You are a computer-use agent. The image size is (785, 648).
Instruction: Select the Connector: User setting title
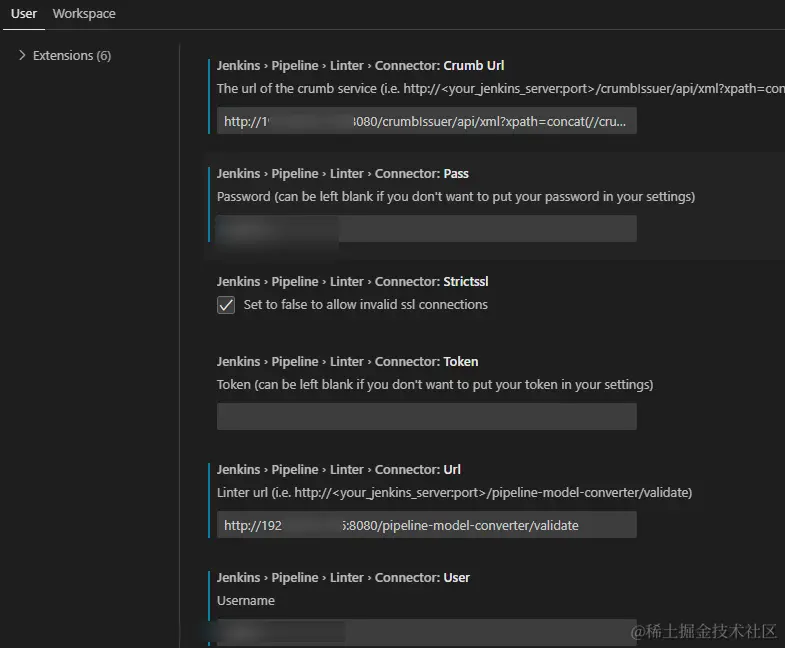pyautogui.click(x=343, y=578)
